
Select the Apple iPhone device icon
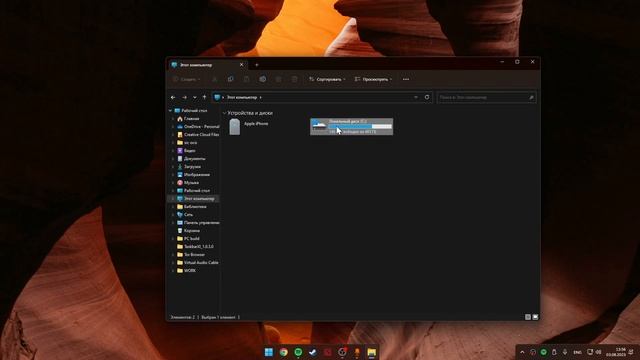tap(235, 127)
